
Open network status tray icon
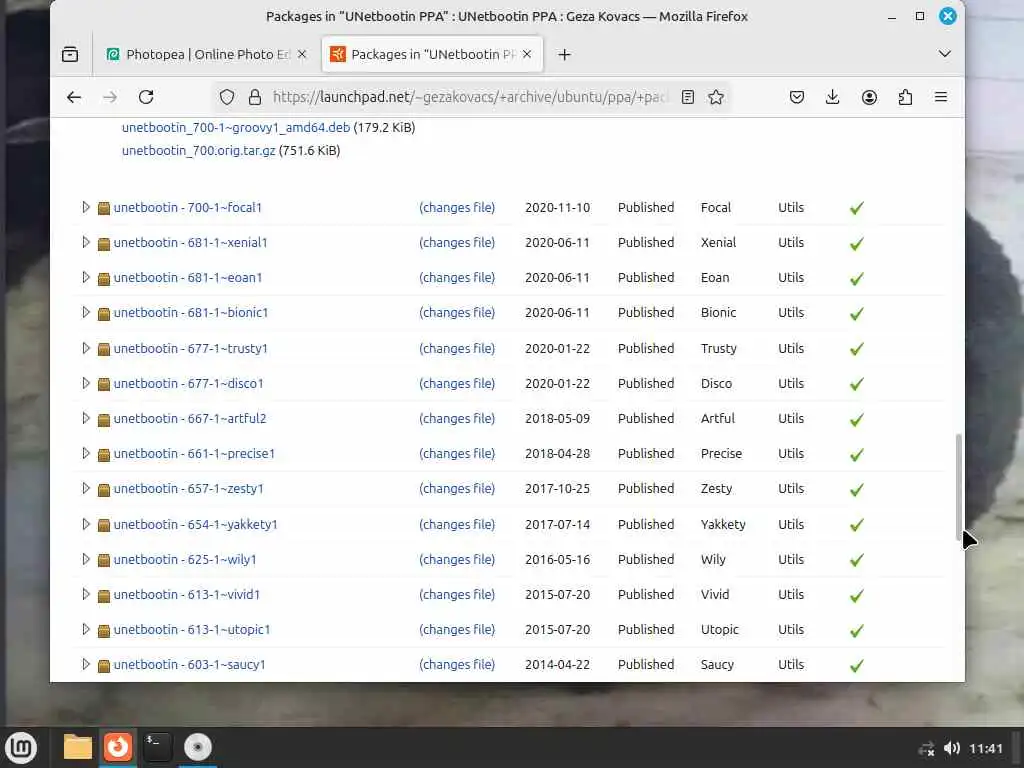point(926,748)
